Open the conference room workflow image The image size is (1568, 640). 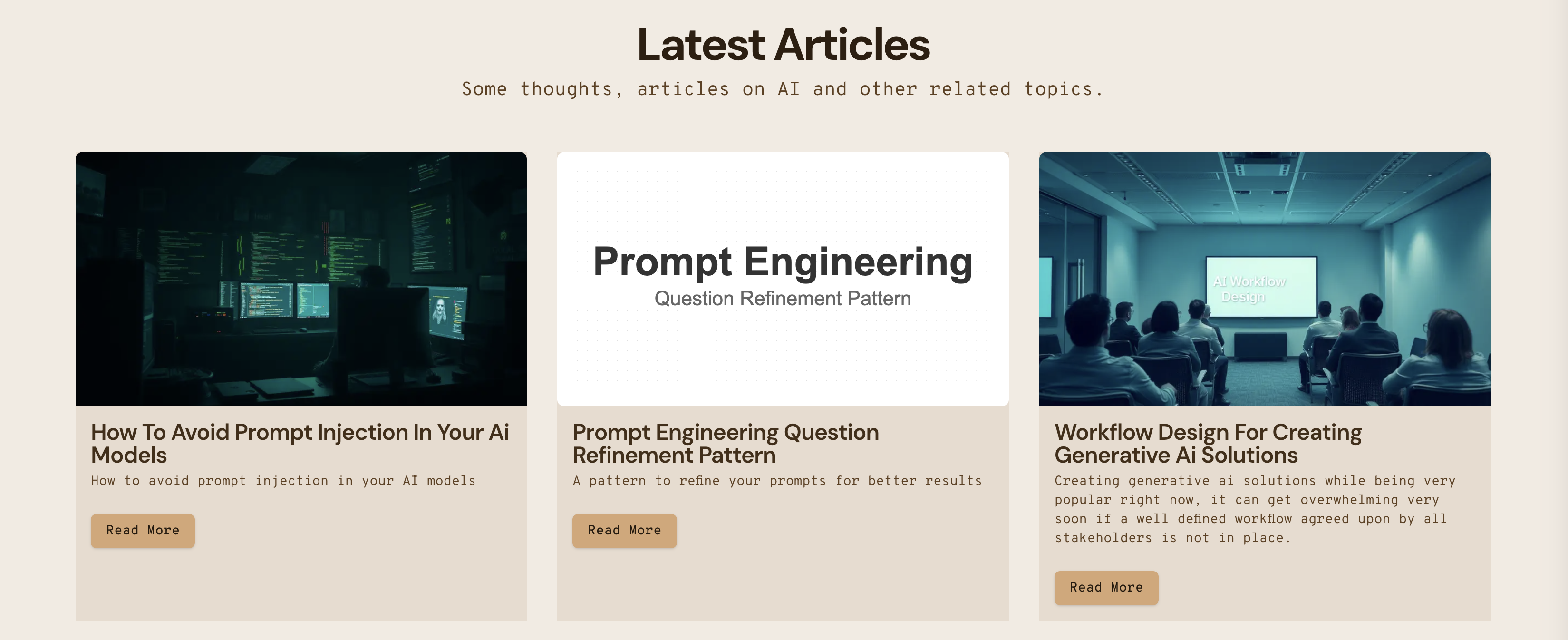point(1264,278)
